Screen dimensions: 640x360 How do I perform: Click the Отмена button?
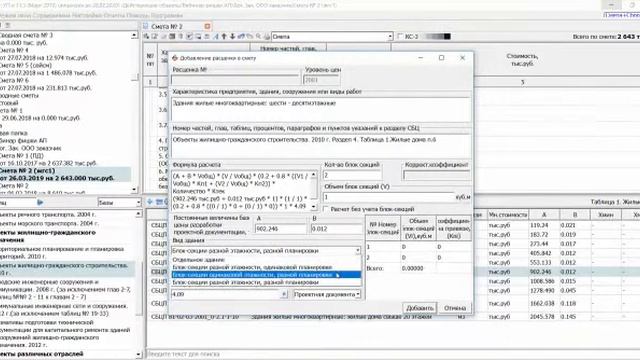(455, 308)
